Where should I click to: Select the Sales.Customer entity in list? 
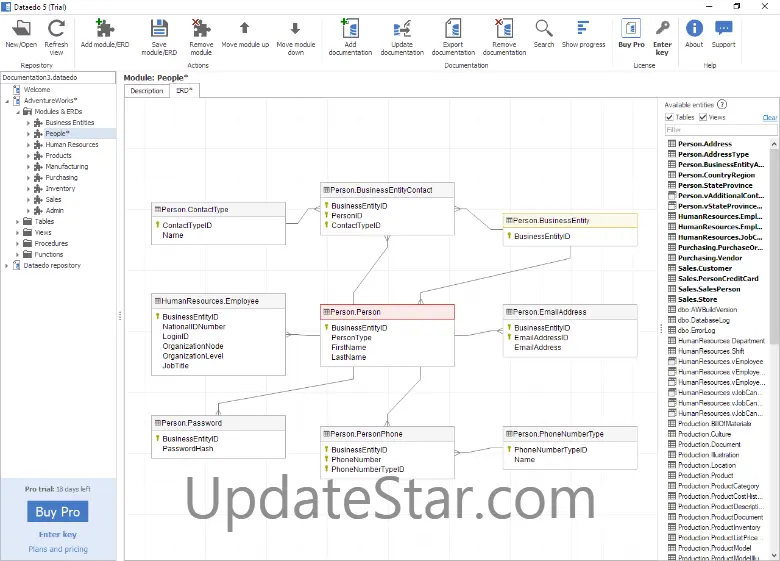[705, 268]
